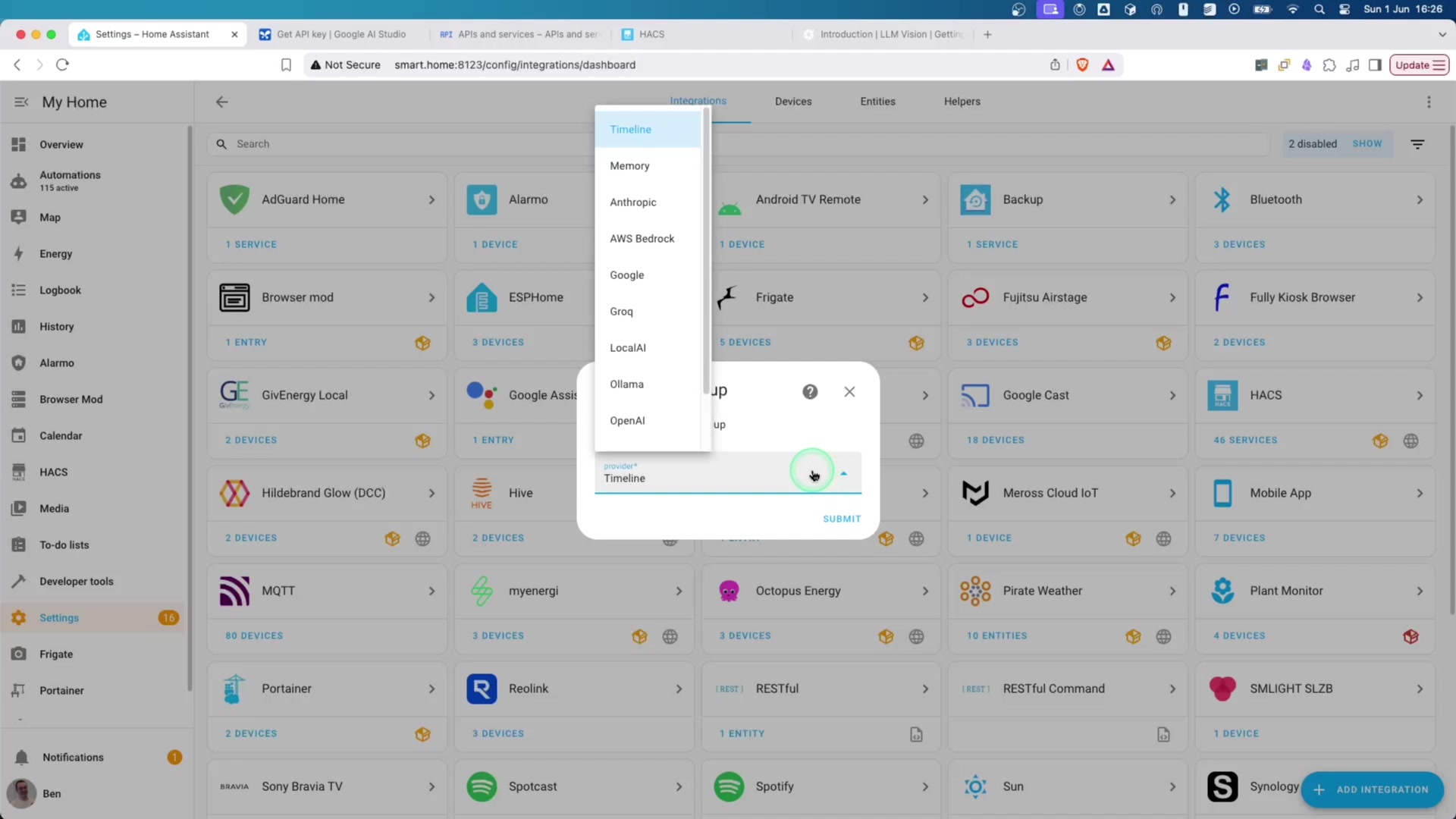Click the Notifications bell in sidebar
Image resolution: width=1456 pixels, height=819 pixels.
22,757
